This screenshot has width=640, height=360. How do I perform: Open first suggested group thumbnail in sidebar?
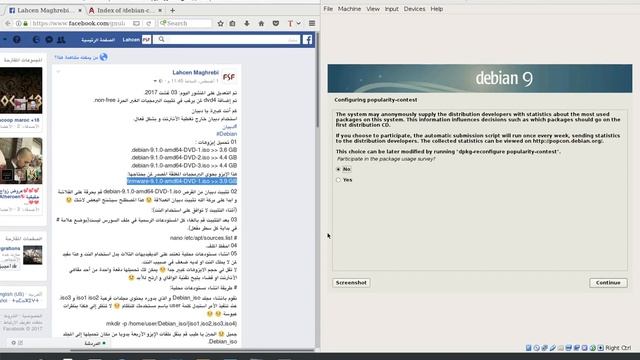21,91
